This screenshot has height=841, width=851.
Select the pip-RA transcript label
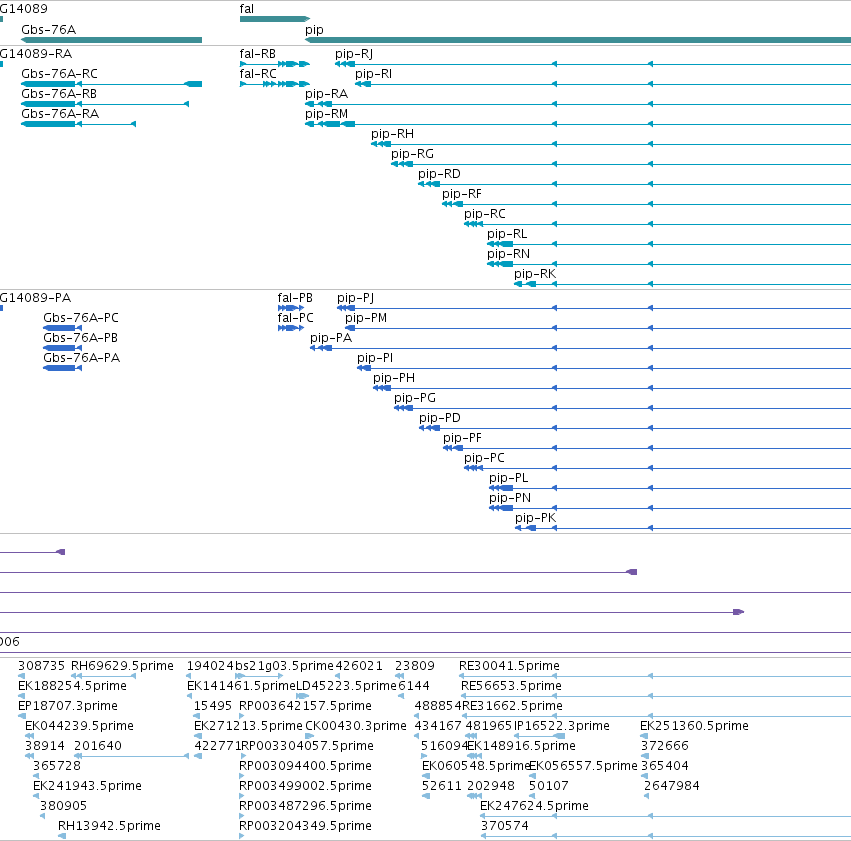pos(326,93)
